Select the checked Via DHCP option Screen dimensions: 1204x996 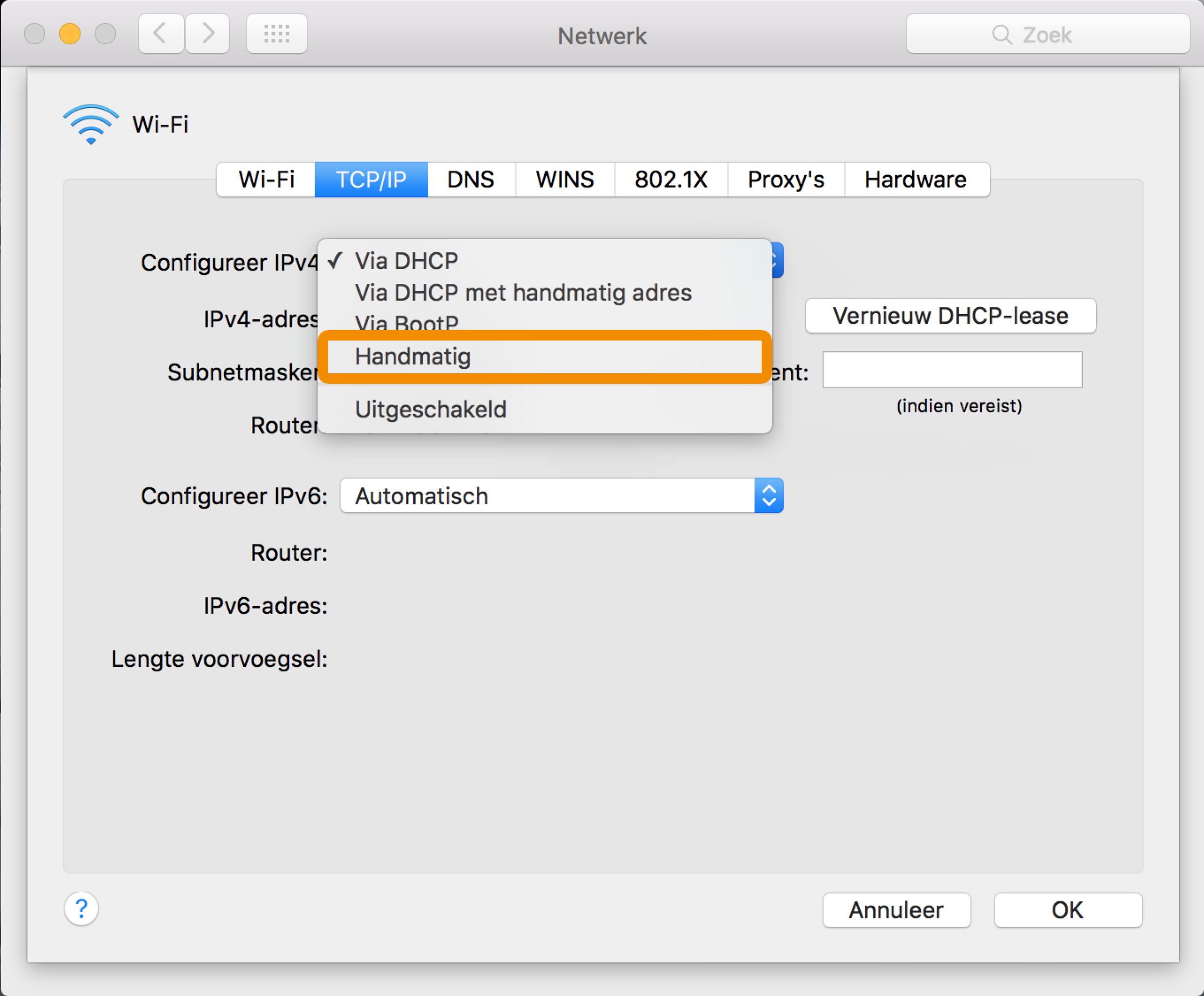point(406,261)
